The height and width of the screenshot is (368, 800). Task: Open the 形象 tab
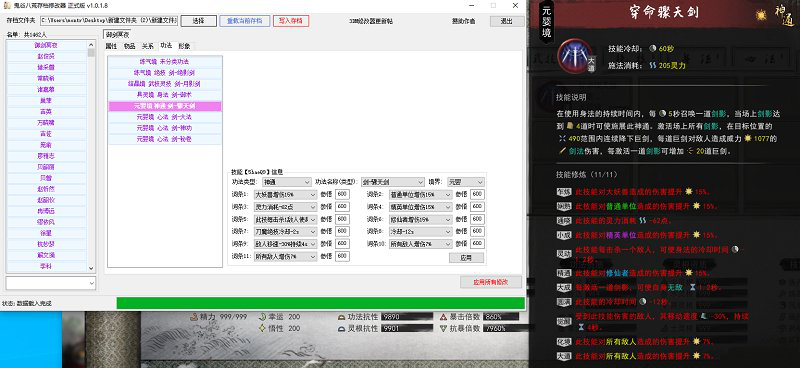pyautogui.click(x=184, y=46)
